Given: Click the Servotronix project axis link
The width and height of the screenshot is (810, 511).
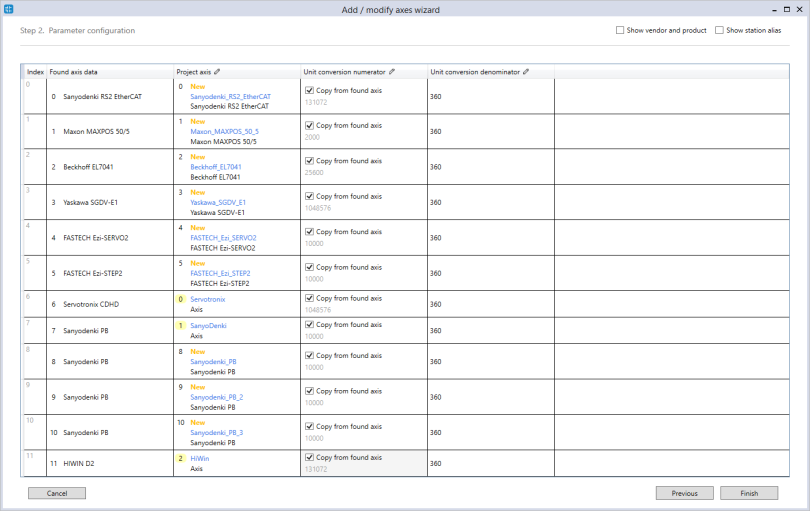Looking at the screenshot, I should (x=208, y=299).
